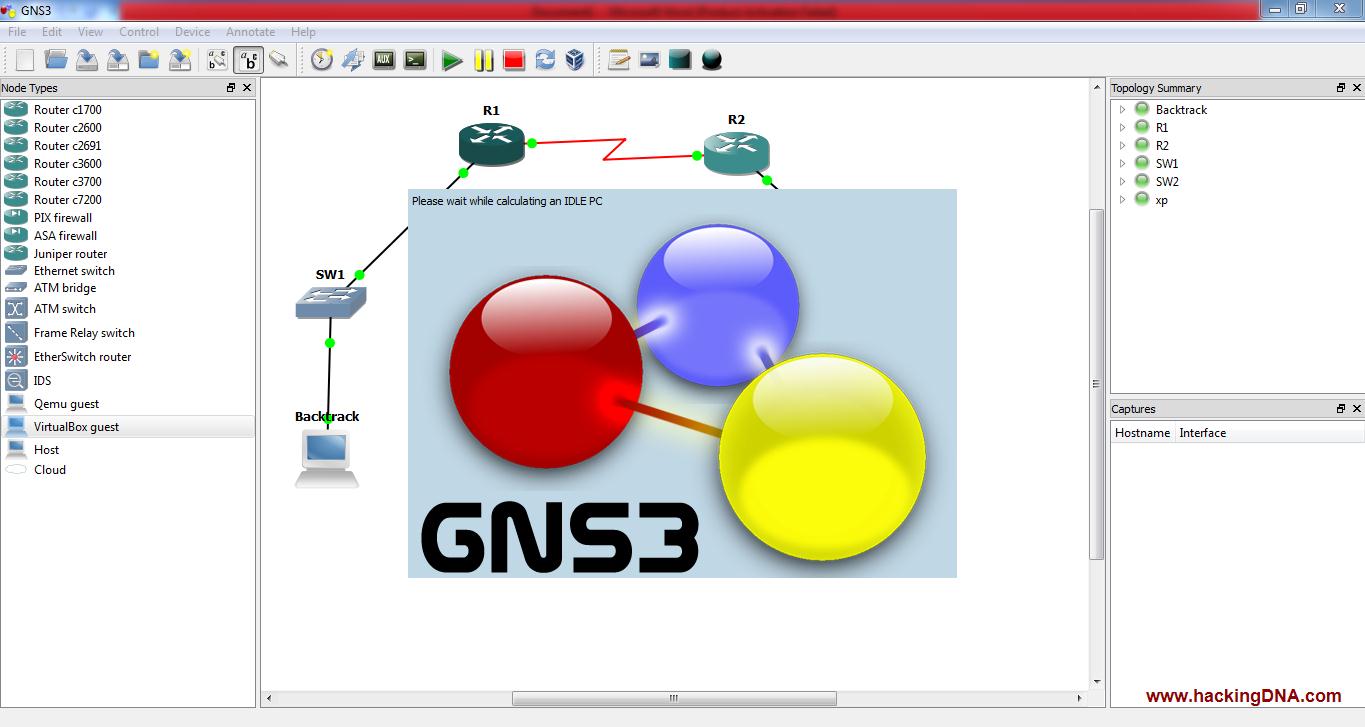Click the AUX console icon
The width and height of the screenshot is (1365, 727).
click(x=384, y=60)
